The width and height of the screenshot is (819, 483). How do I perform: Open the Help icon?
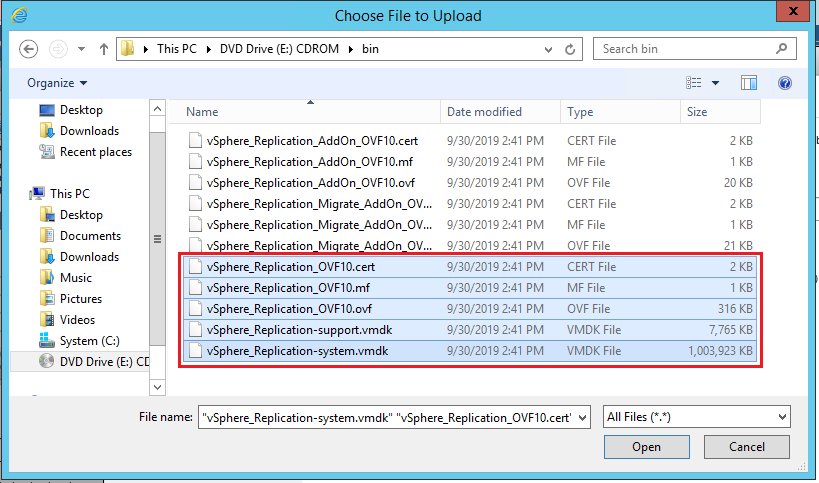(785, 83)
